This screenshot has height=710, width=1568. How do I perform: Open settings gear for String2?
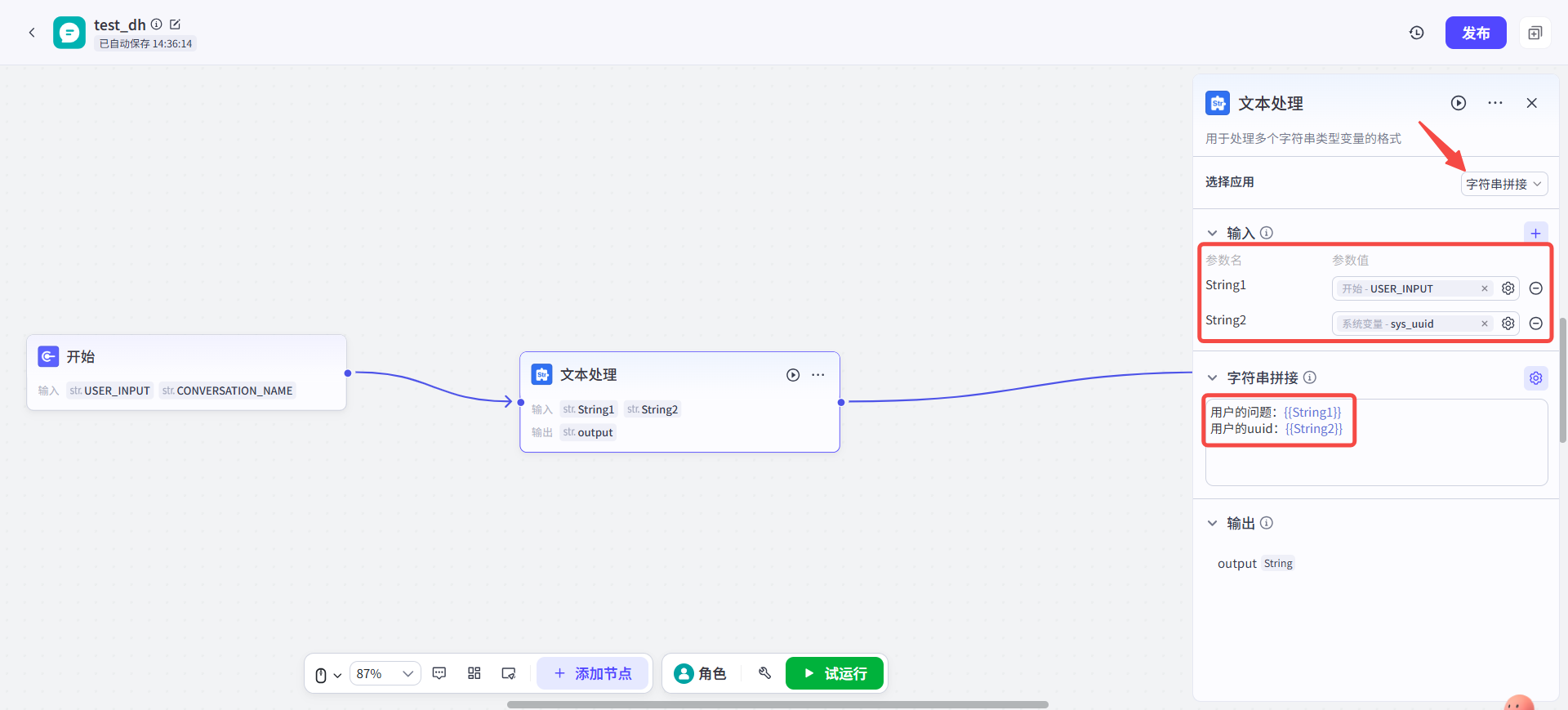click(x=1508, y=324)
